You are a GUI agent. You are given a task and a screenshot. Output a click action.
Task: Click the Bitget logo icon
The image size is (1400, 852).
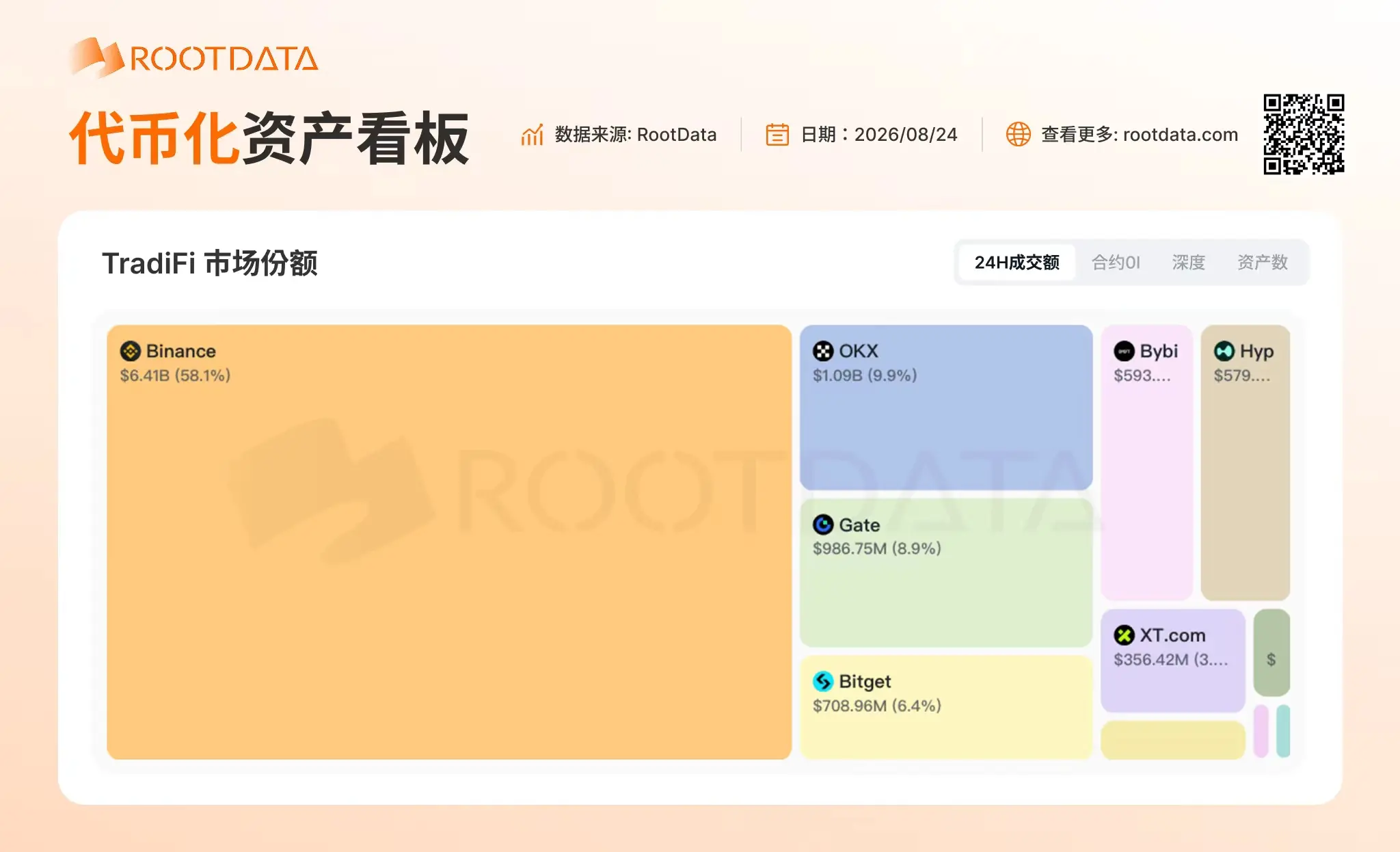point(823,682)
